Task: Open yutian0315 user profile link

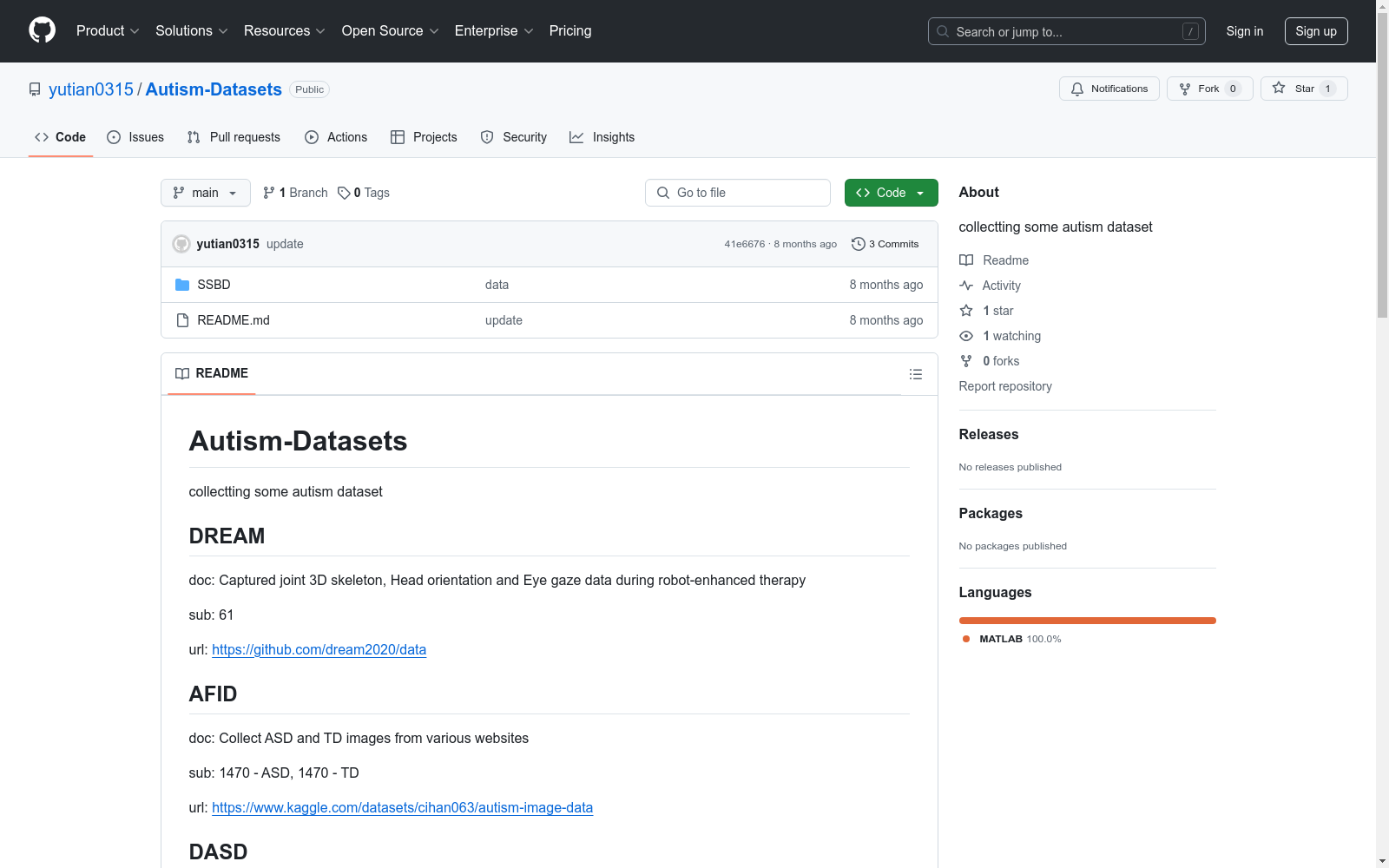Action: pos(91,89)
